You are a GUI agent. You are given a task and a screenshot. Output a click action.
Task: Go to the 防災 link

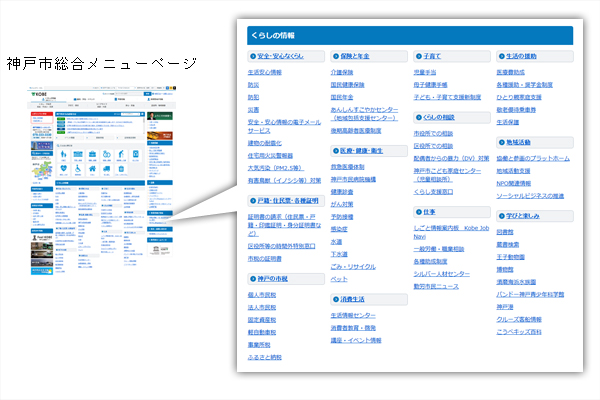click(x=253, y=85)
